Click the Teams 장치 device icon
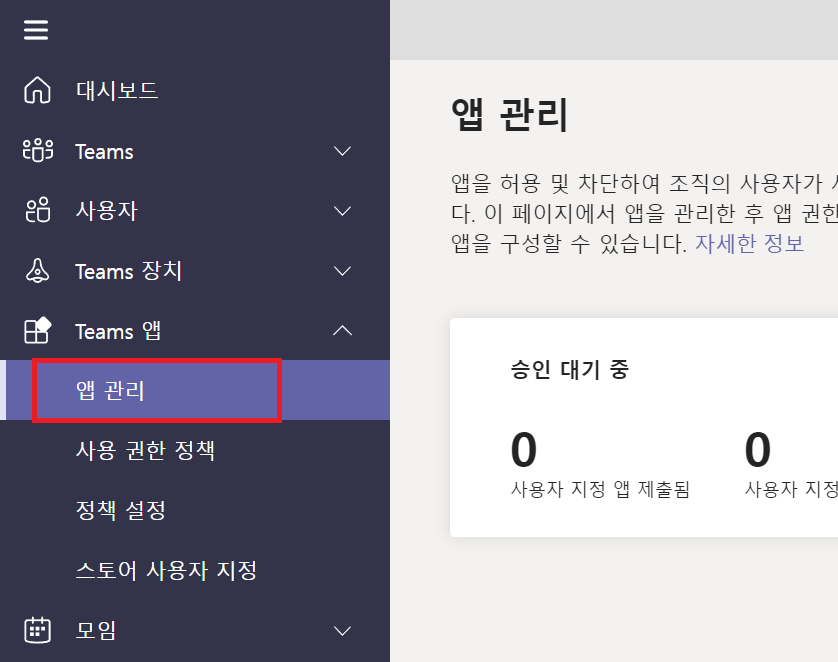The height and width of the screenshot is (662, 838). click(x=37, y=271)
